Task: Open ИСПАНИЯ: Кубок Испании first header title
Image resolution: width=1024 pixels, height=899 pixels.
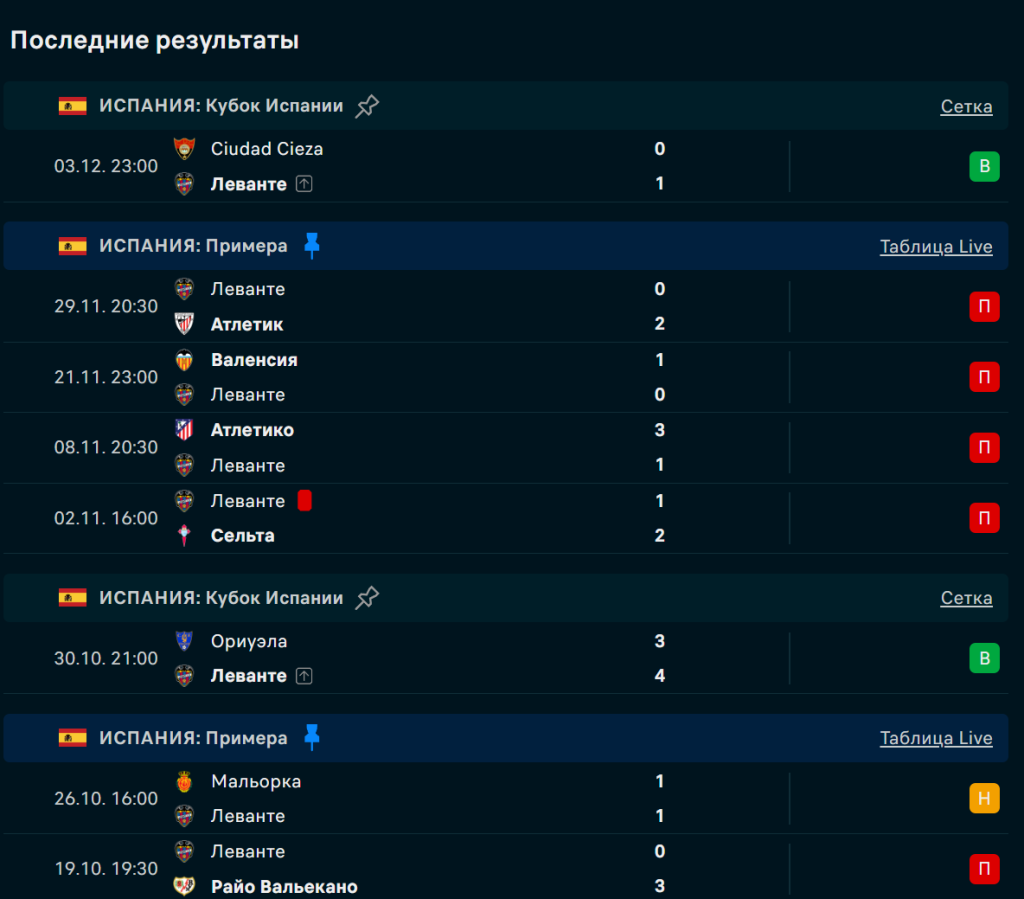Action: tap(221, 106)
